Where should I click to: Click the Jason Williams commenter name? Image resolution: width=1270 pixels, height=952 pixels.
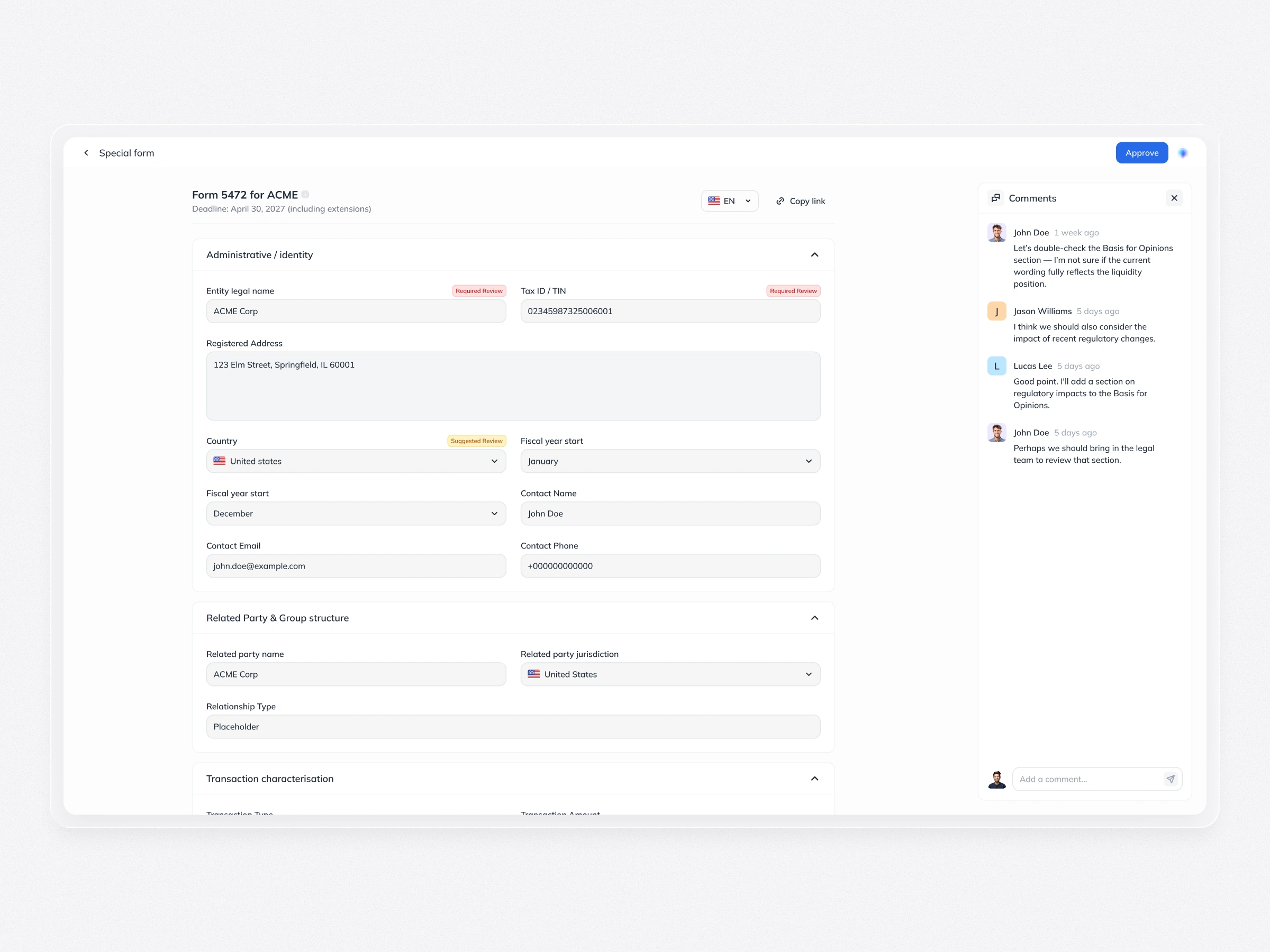pyautogui.click(x=1042, y=311)
